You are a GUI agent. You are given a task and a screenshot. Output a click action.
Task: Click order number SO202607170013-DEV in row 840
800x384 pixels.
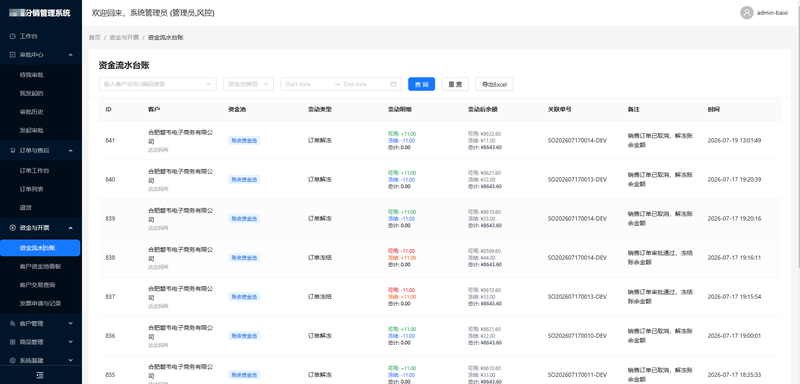pyautogui.click(x=577, y=180)
